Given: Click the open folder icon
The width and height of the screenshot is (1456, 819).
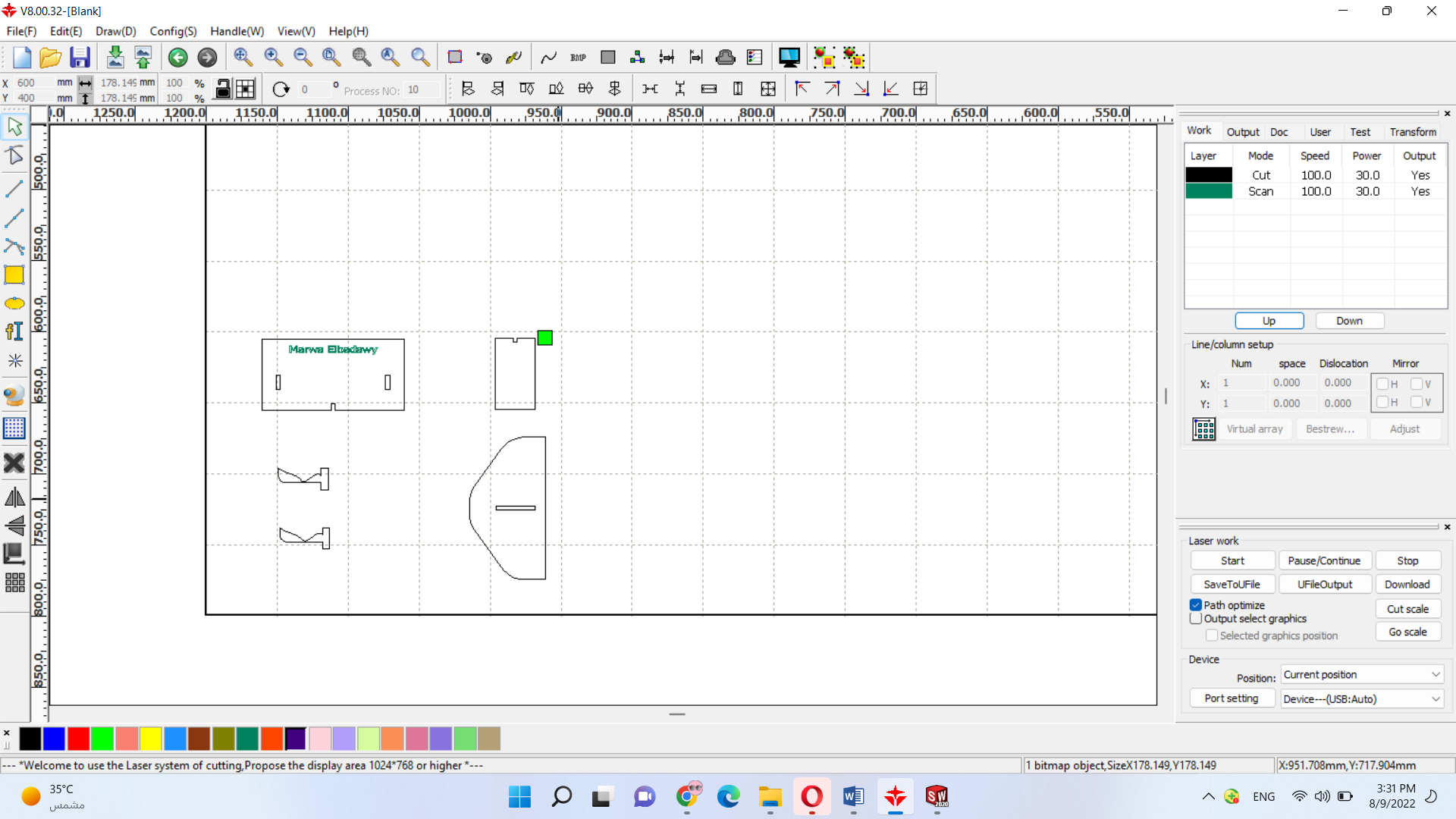Looking at the screenshot, I should click(50, 58).
